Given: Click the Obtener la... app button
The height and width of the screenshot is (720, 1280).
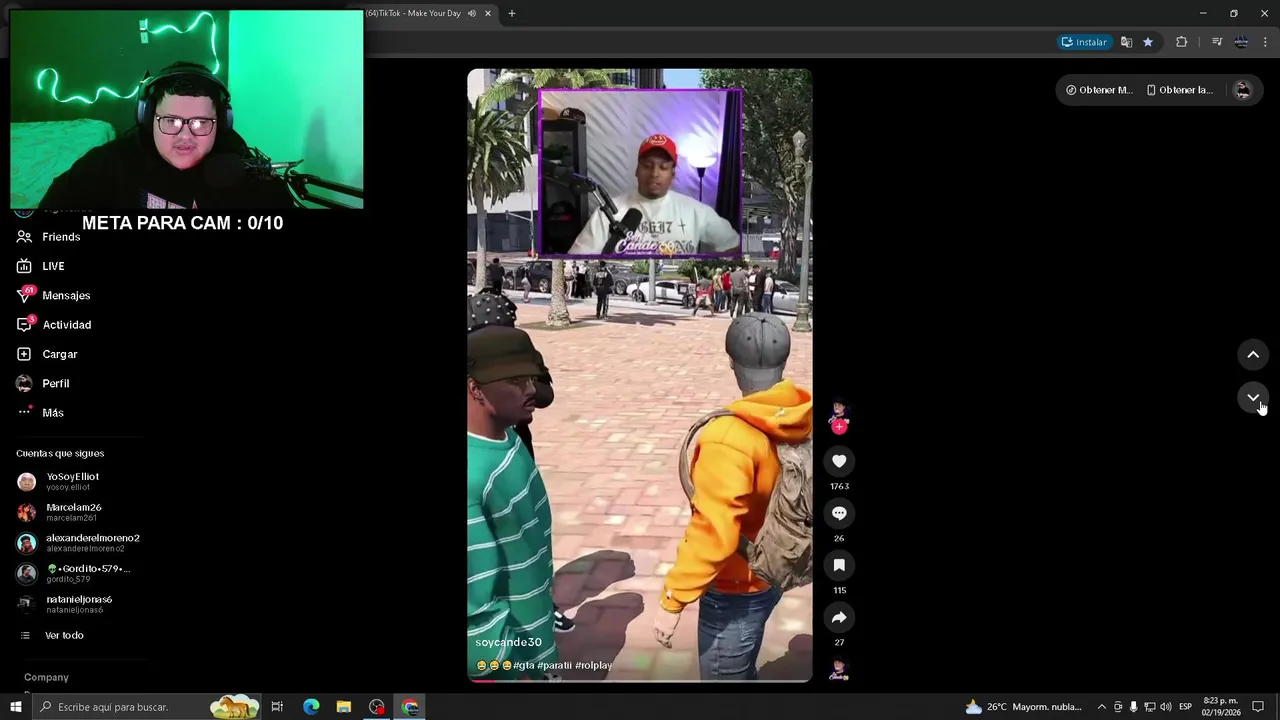Looking at the screenshot, I should pos(1179,90).
